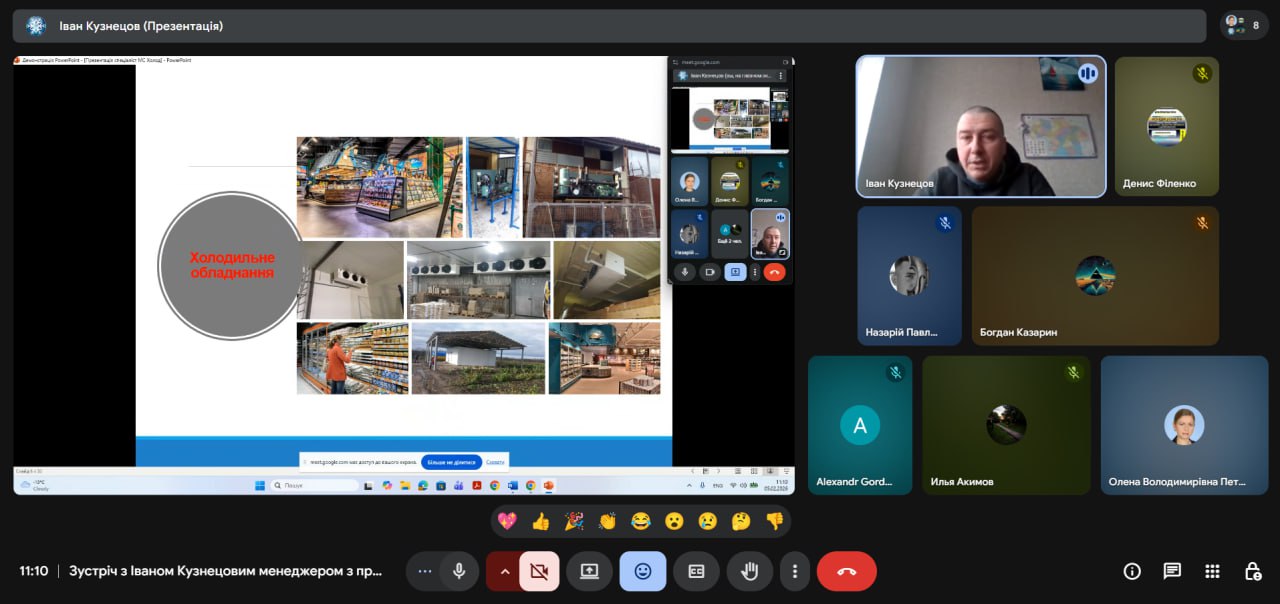Expand video settings chevron arrow
Viewport: 1280px width, 604px height.
click(504, 571)
